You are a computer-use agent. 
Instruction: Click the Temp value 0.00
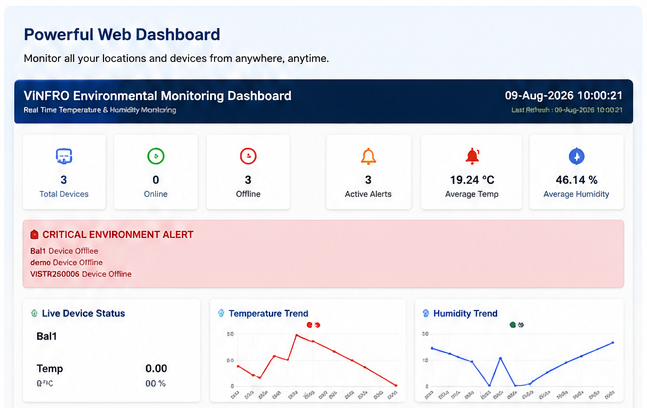[156, 368]
